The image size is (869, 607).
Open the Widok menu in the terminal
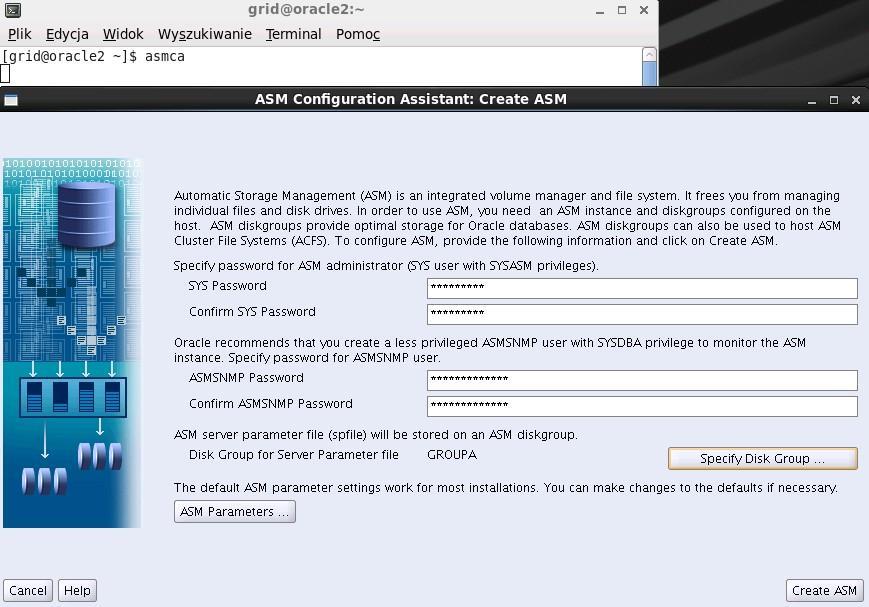[123, 34]
